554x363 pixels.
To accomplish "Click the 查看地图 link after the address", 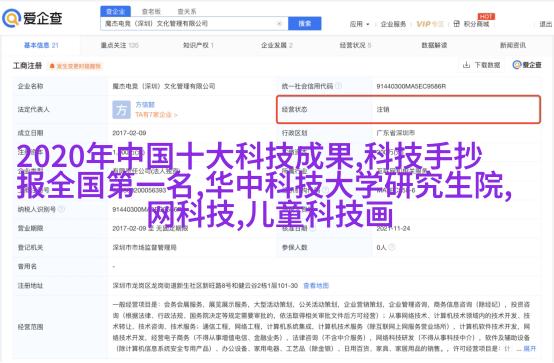I will click(x=316, y=286).
